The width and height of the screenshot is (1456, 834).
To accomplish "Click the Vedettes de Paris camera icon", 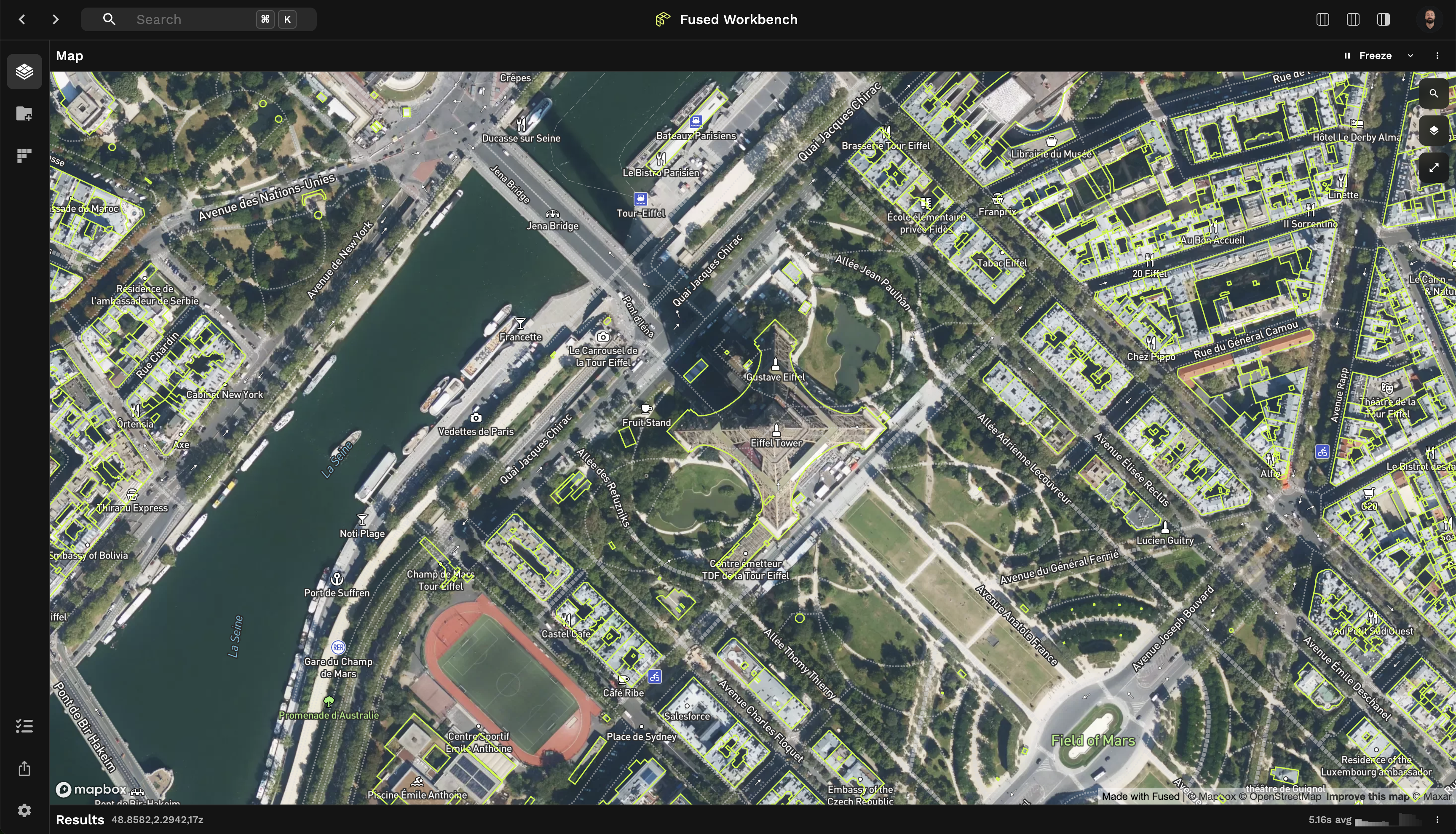I will coord(475,417).
